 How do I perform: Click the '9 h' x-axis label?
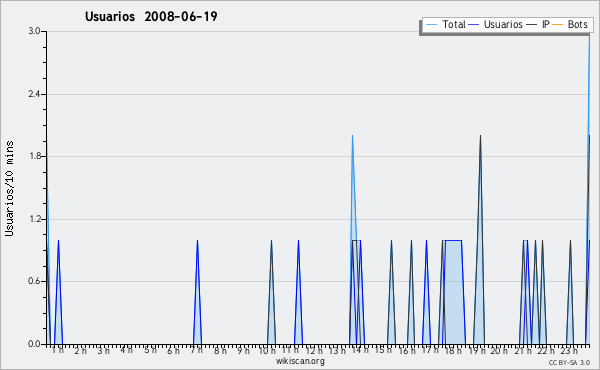243,350
